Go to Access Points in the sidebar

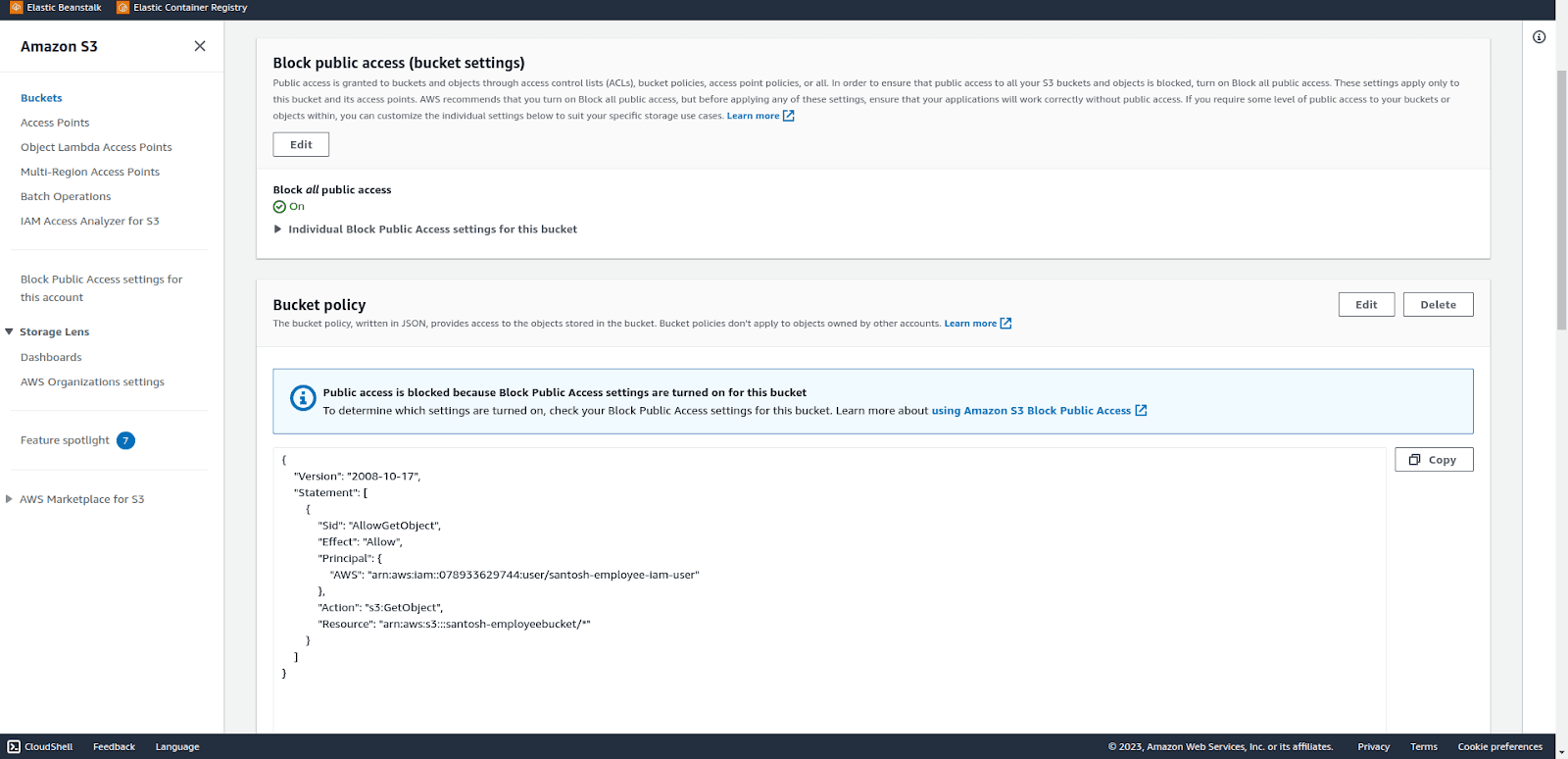pyautogui.click(x=55, y=123)
